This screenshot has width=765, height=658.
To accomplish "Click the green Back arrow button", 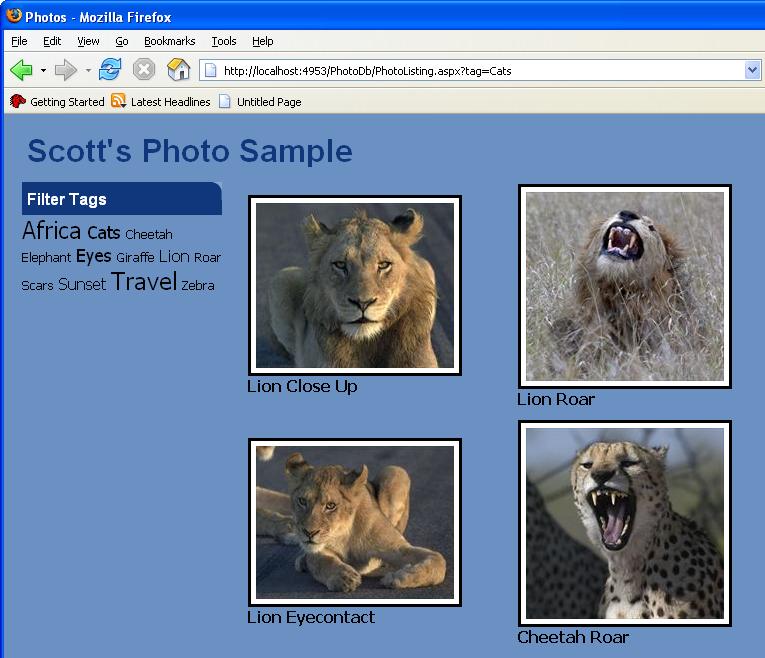I will coord(21,70).
